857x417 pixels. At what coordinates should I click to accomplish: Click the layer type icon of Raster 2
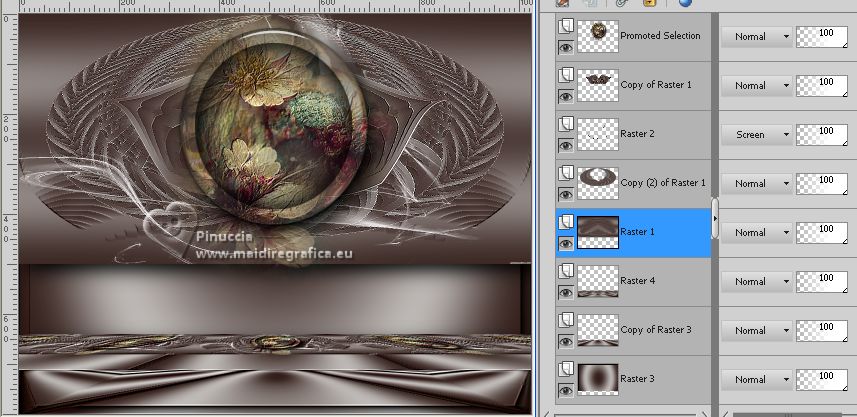(566, 124)
